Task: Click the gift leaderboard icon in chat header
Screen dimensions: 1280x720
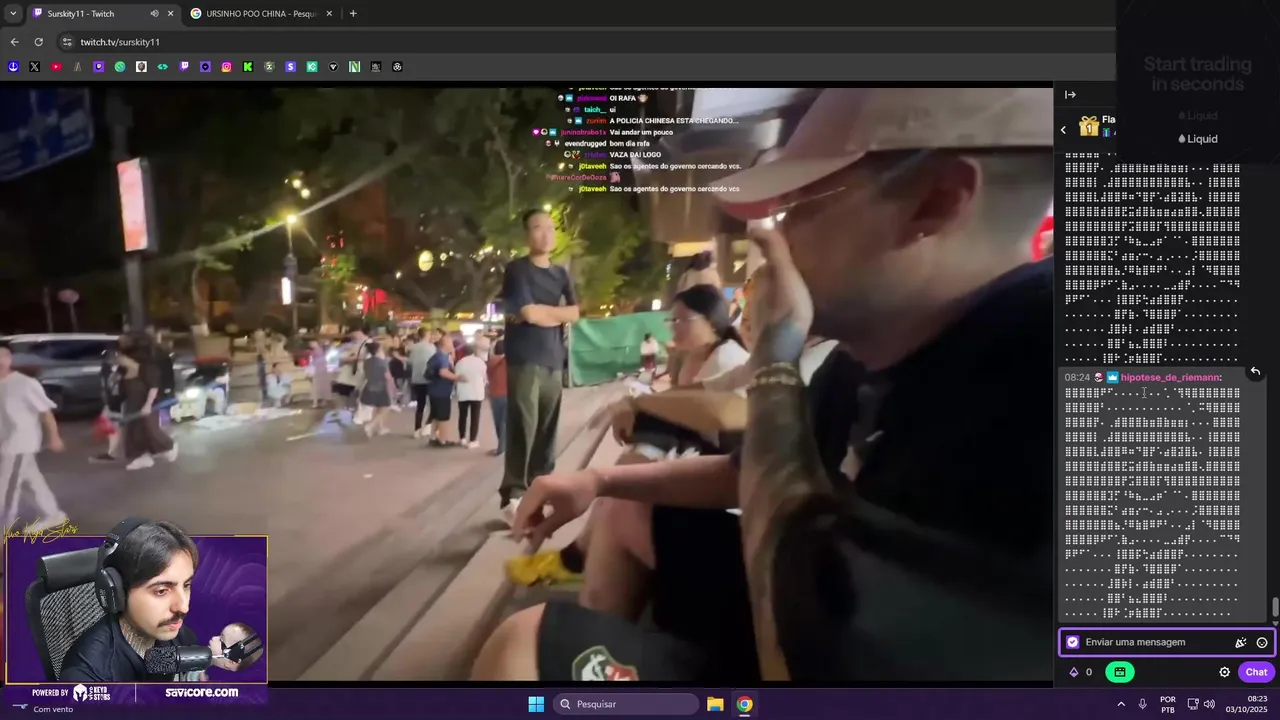Action: point(1089,126)
